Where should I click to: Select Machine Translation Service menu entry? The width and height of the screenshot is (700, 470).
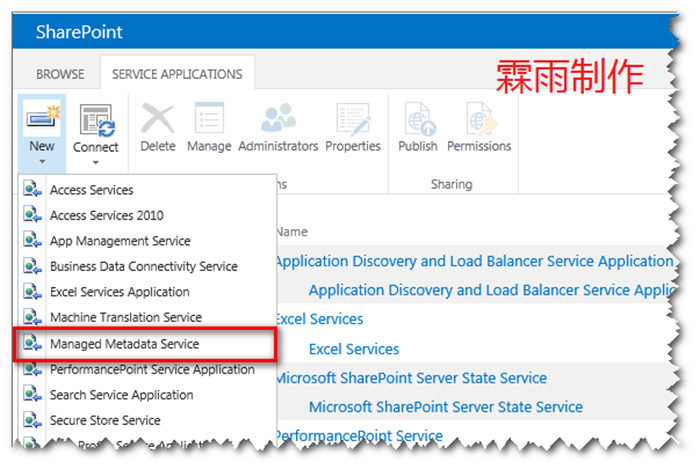point(147,317)
